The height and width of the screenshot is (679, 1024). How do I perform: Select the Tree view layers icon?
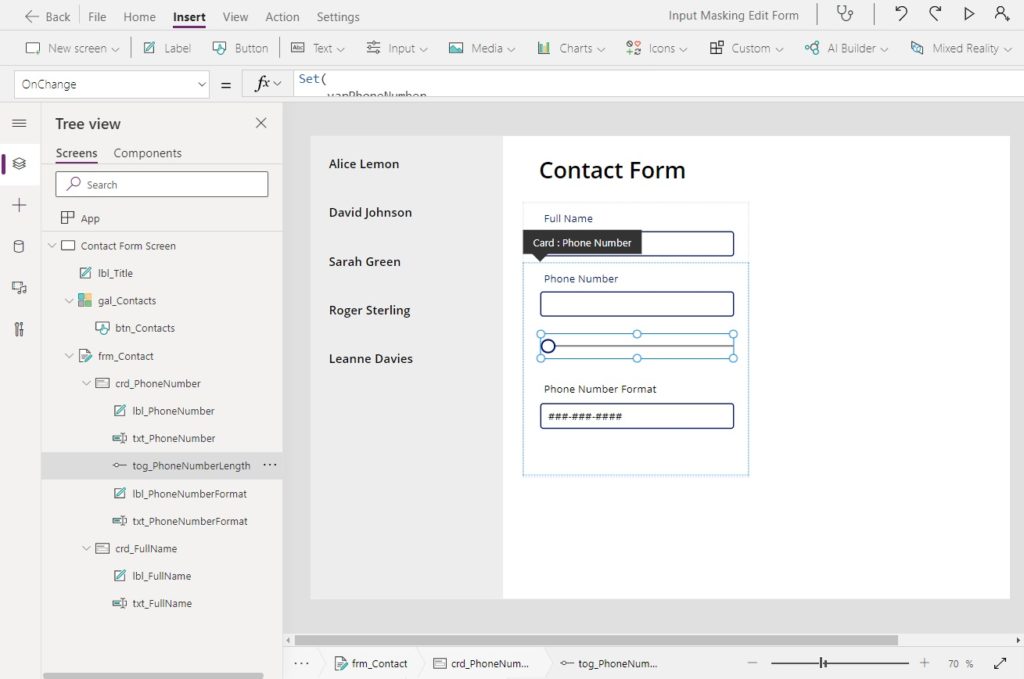pos(19,163)
